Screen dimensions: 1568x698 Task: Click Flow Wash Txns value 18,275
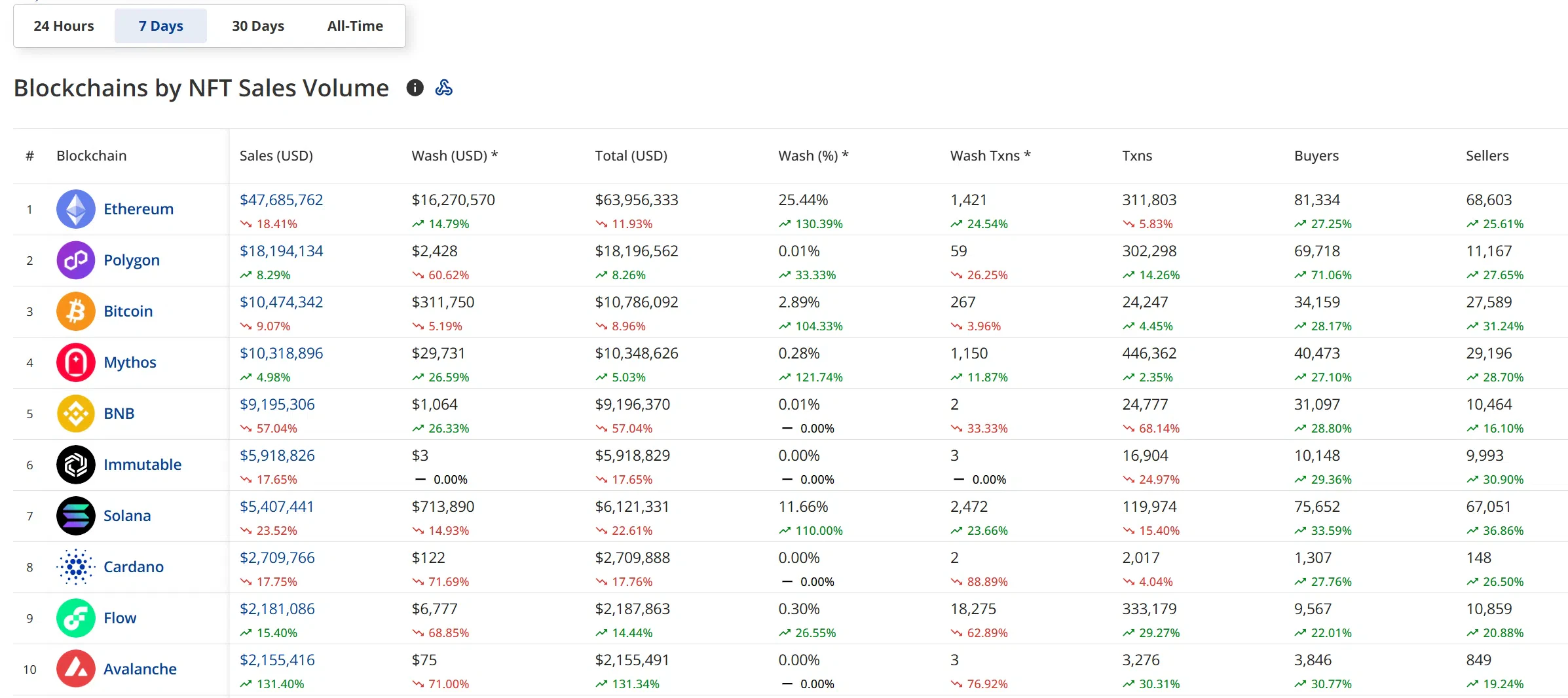click(973, 609)
